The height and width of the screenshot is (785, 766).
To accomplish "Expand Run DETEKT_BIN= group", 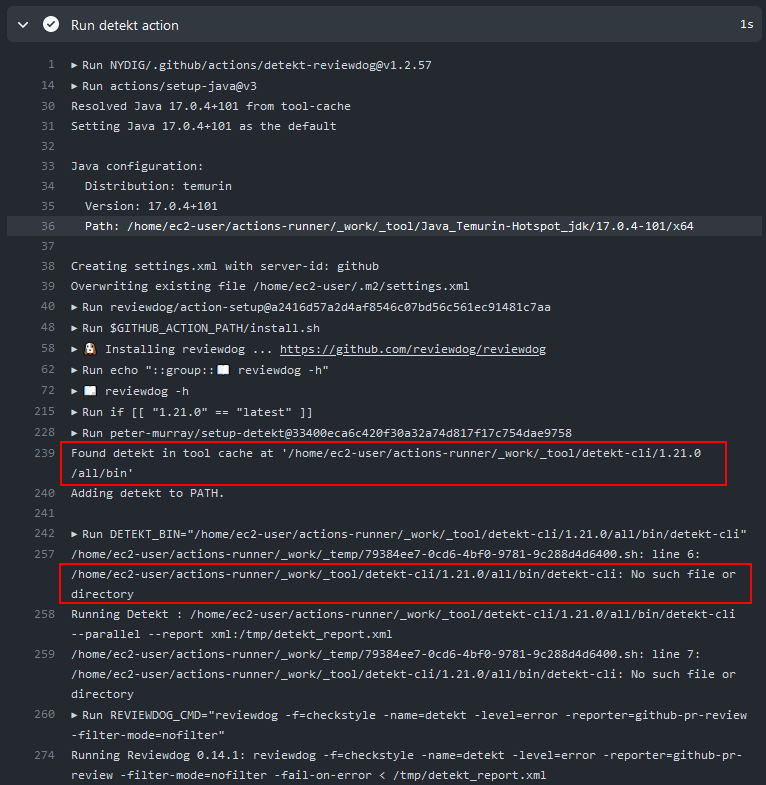I will point(74,534).
